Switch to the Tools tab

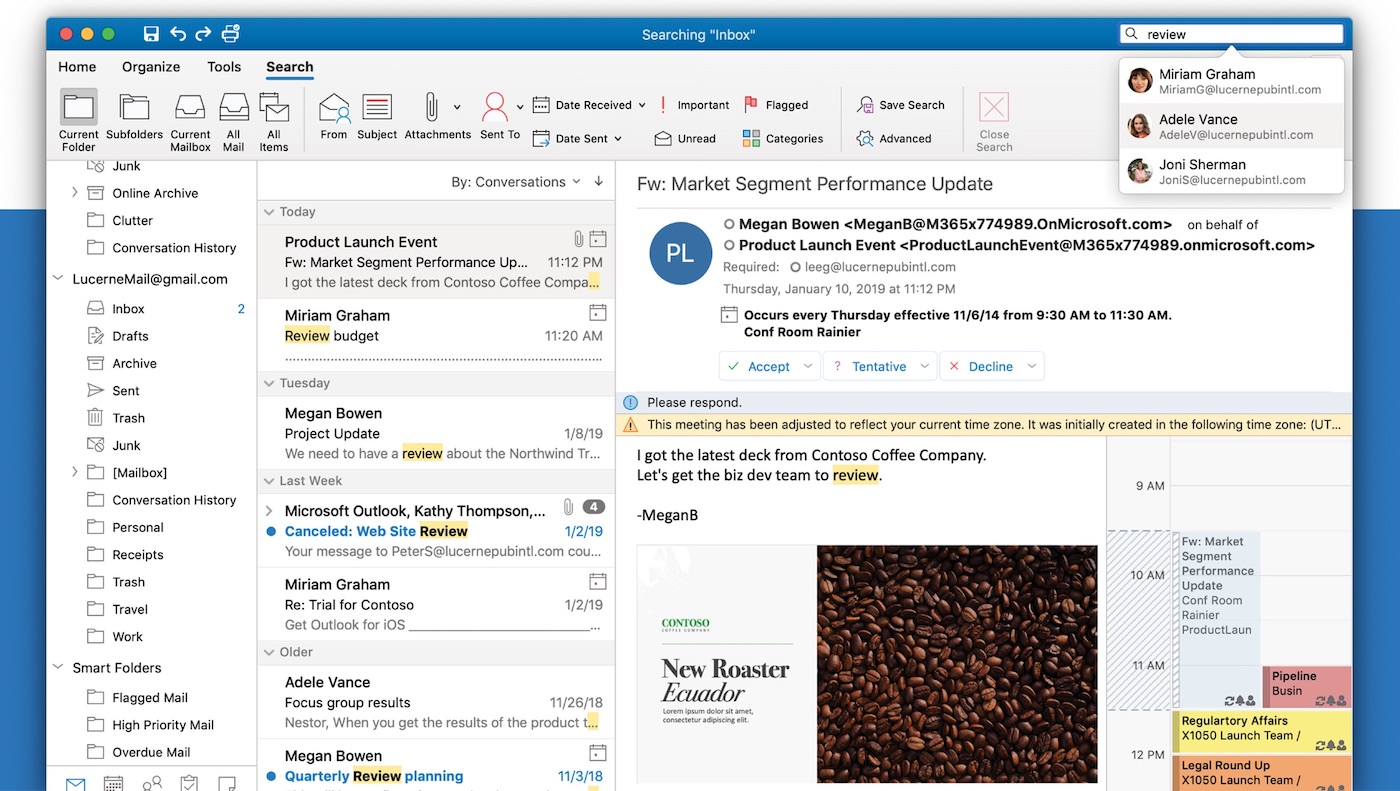pos(224,67)
